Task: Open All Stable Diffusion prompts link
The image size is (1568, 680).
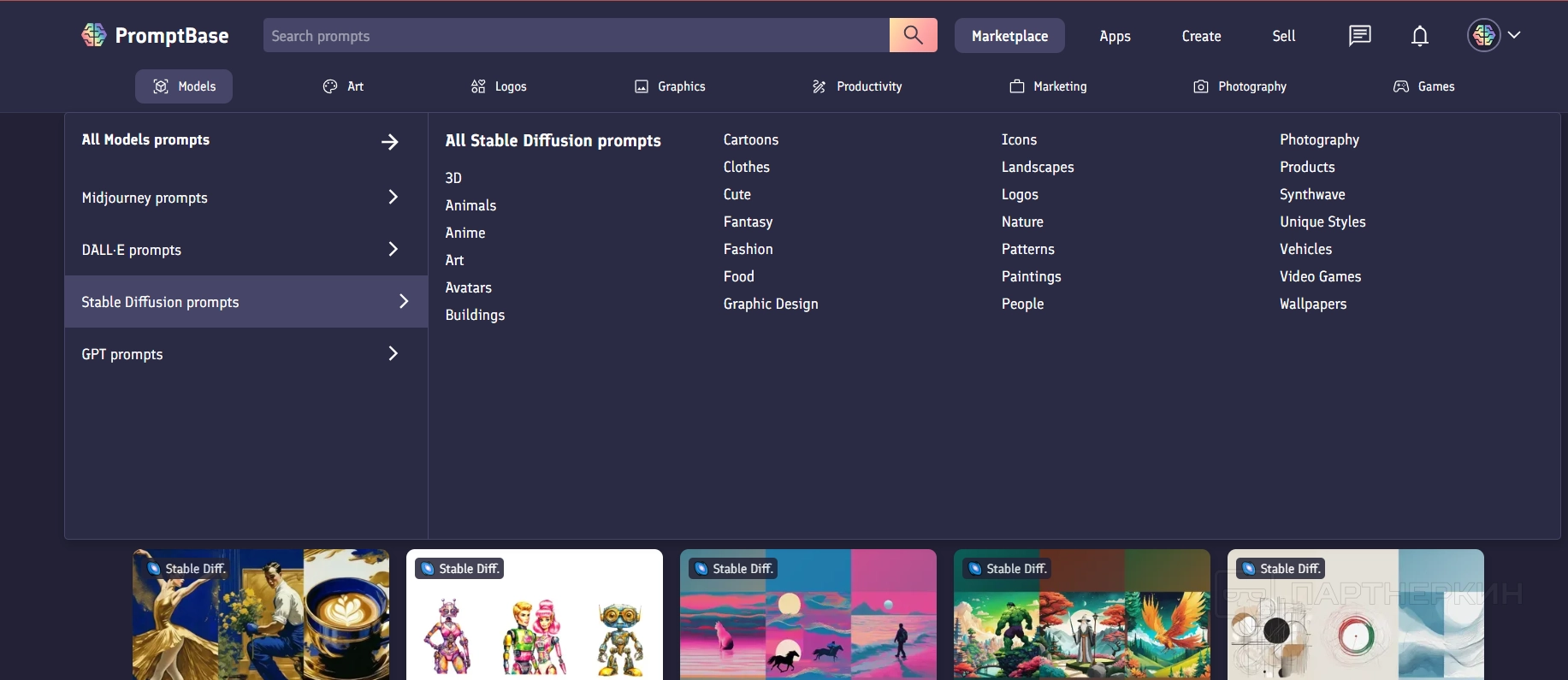Action: 553,140
